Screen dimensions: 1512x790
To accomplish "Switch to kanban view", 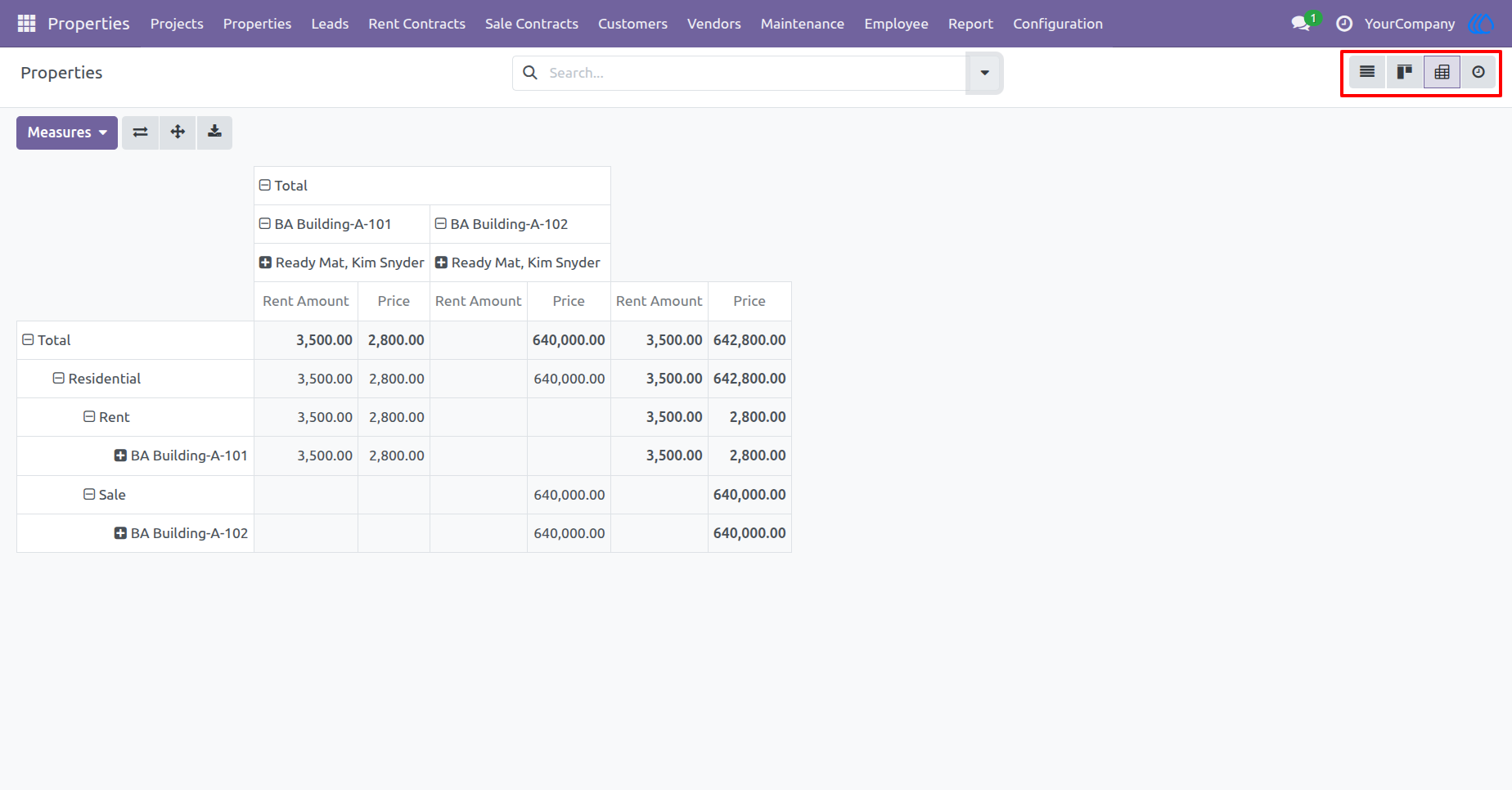I will click(1405, 72).
